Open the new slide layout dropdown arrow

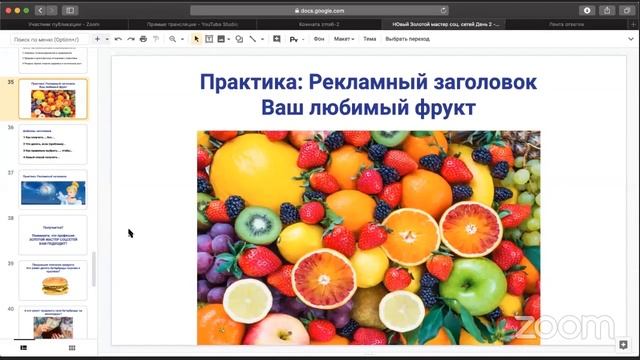tap(107, 39)
